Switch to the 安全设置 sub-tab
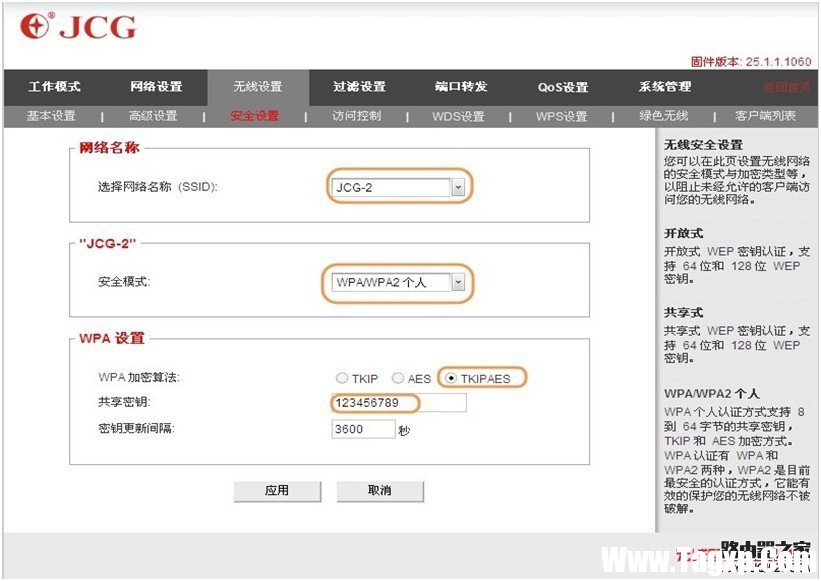The height and width of the screenshot is (581, 821). click(x=255, y=116)
